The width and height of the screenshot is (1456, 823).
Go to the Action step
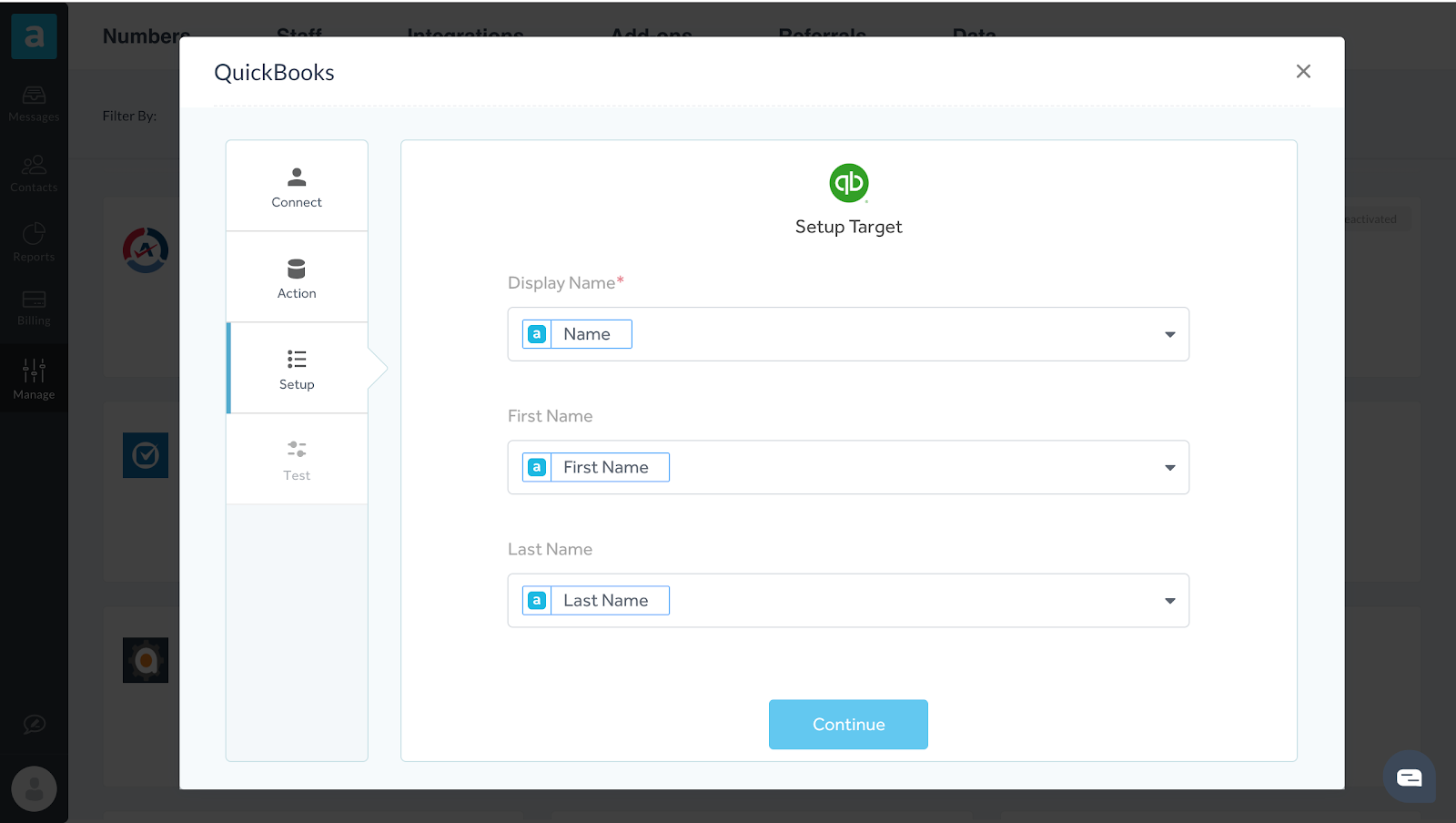tap(297, 278)
